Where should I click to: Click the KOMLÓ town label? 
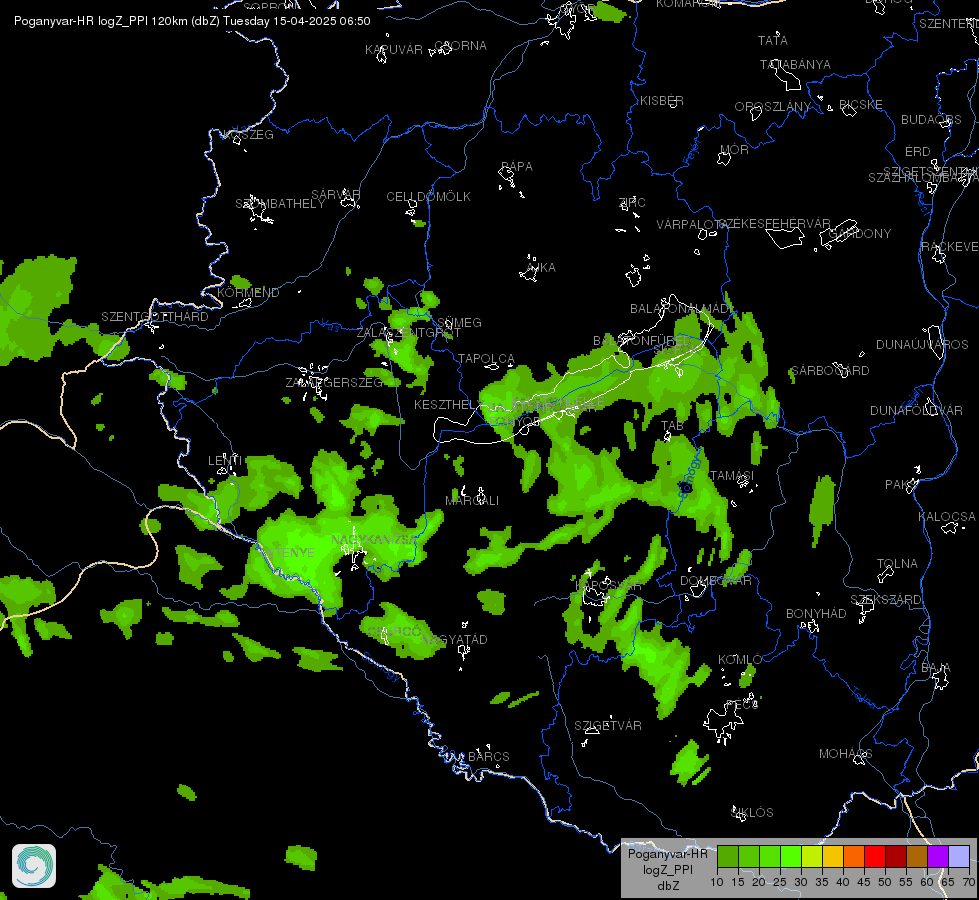pyautogui.click(x=740, y=660)
